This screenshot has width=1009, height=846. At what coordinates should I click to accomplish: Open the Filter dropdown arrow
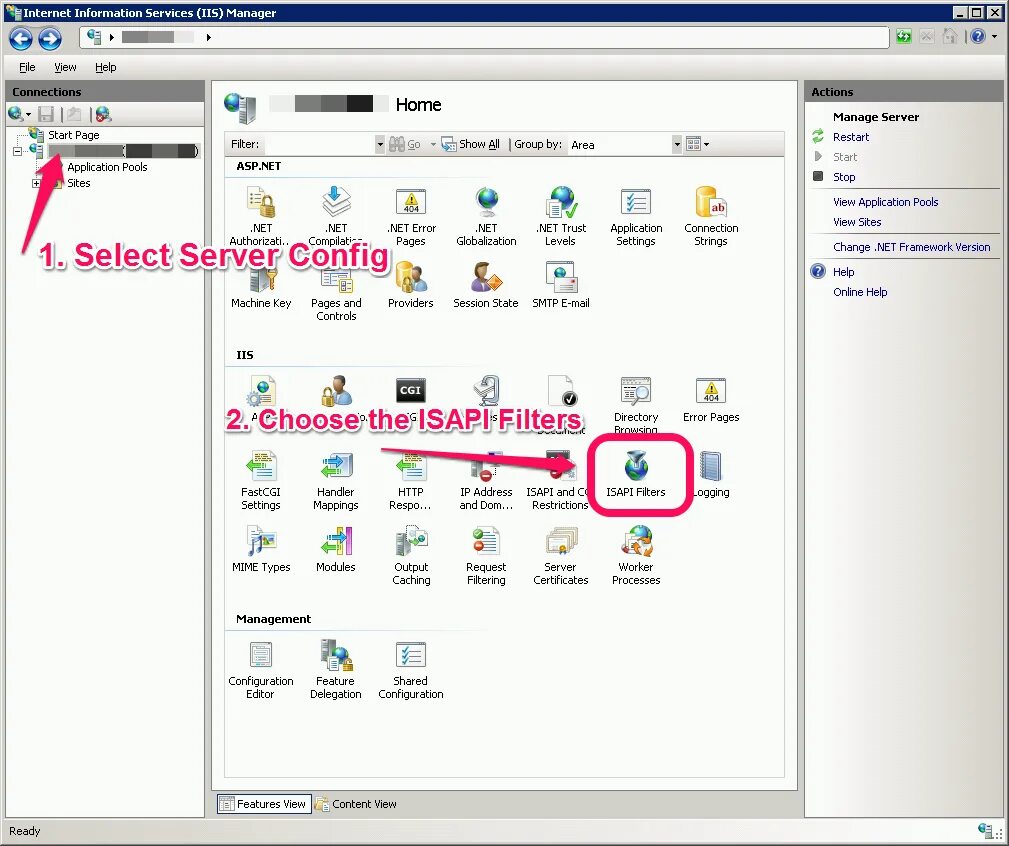[380, 144]
